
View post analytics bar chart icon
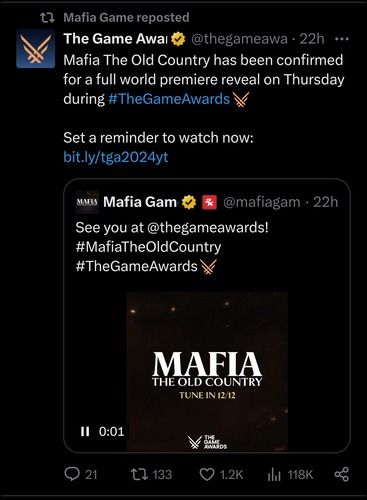pyautogui.click(x=274, y=474)
